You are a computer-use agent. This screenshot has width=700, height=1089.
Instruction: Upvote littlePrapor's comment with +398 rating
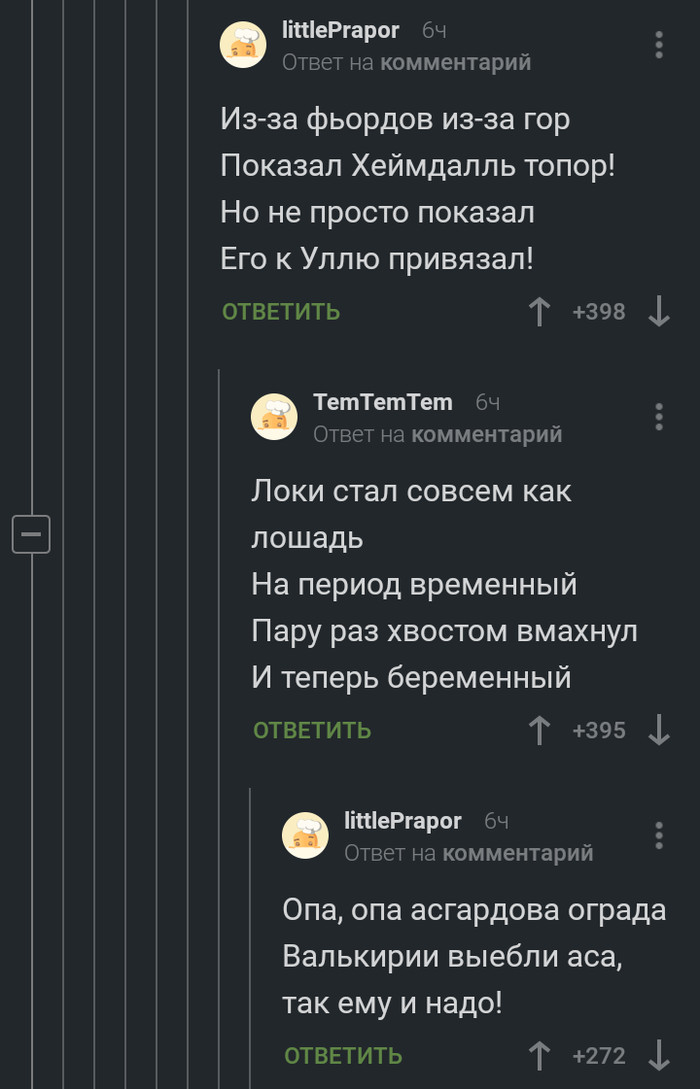pos(540,312)
